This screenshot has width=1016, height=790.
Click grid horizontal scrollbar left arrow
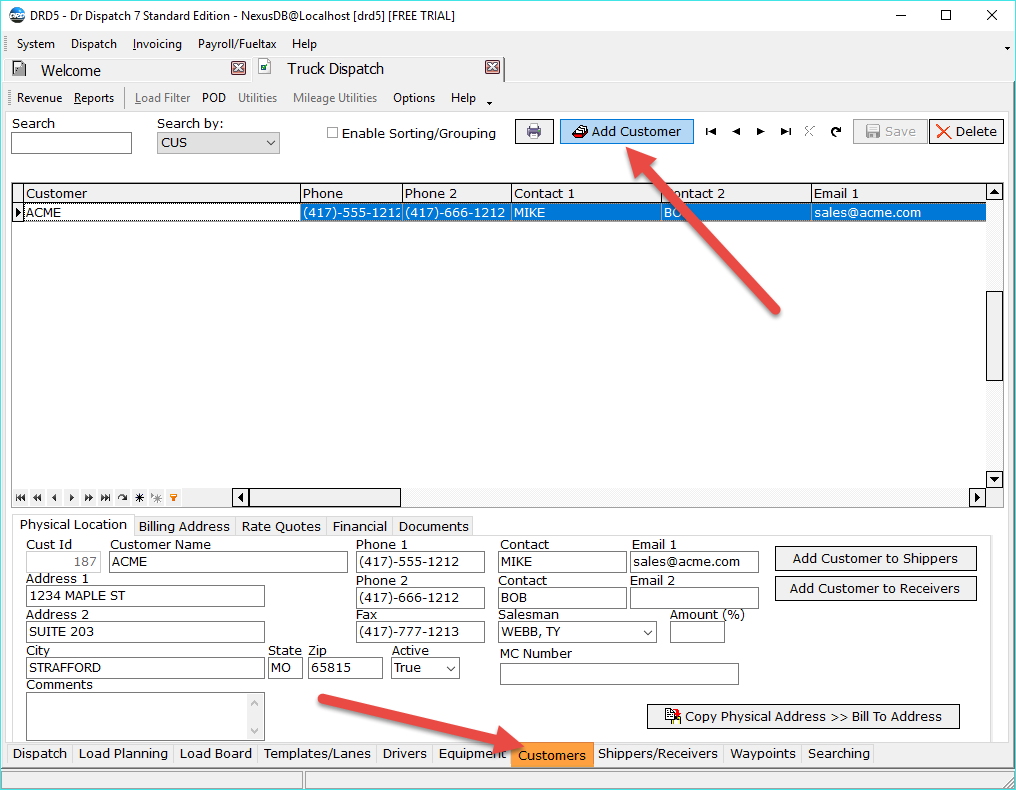coord(240,498)
